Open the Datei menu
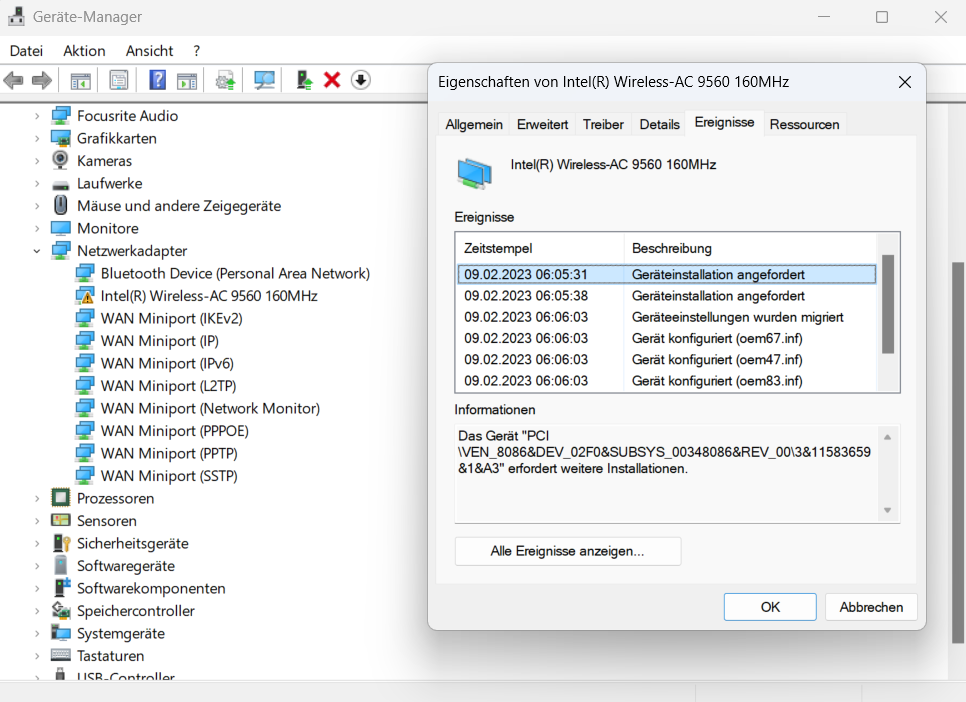Image resolution: width=966 pixels, height=702 pixels. pyautogui.click(x=26, y=51)
